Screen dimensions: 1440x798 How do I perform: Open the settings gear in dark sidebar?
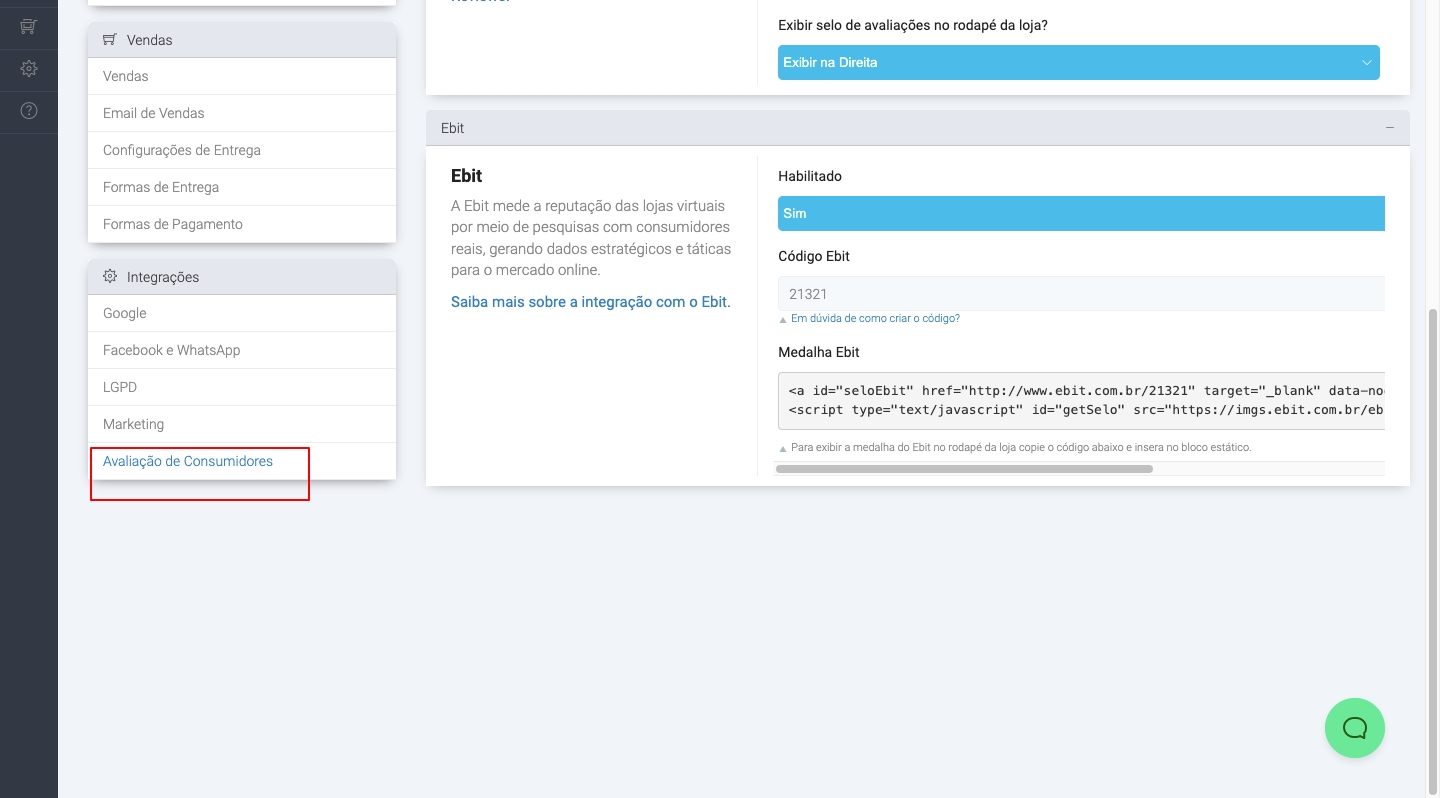coord(29,69)
